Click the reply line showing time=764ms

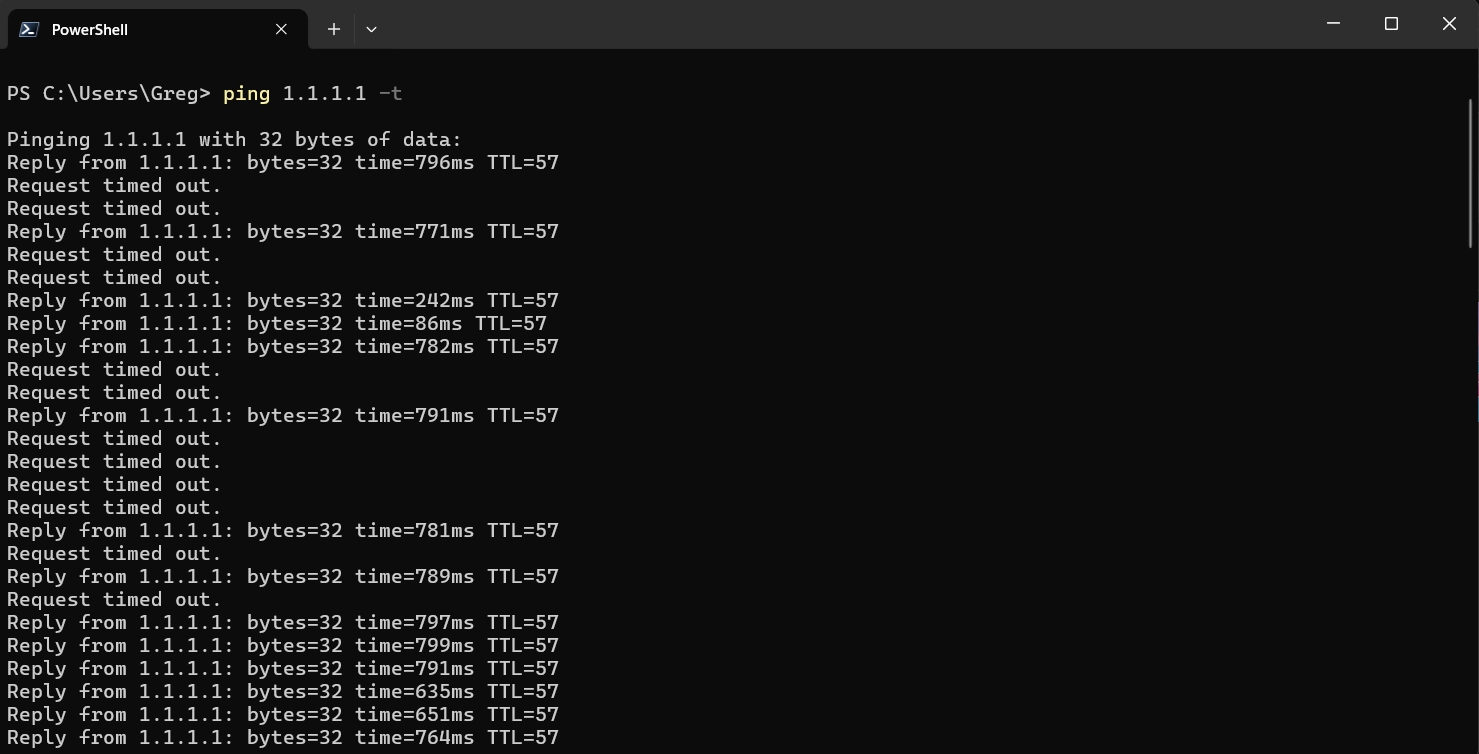click(x=282, y=738)
